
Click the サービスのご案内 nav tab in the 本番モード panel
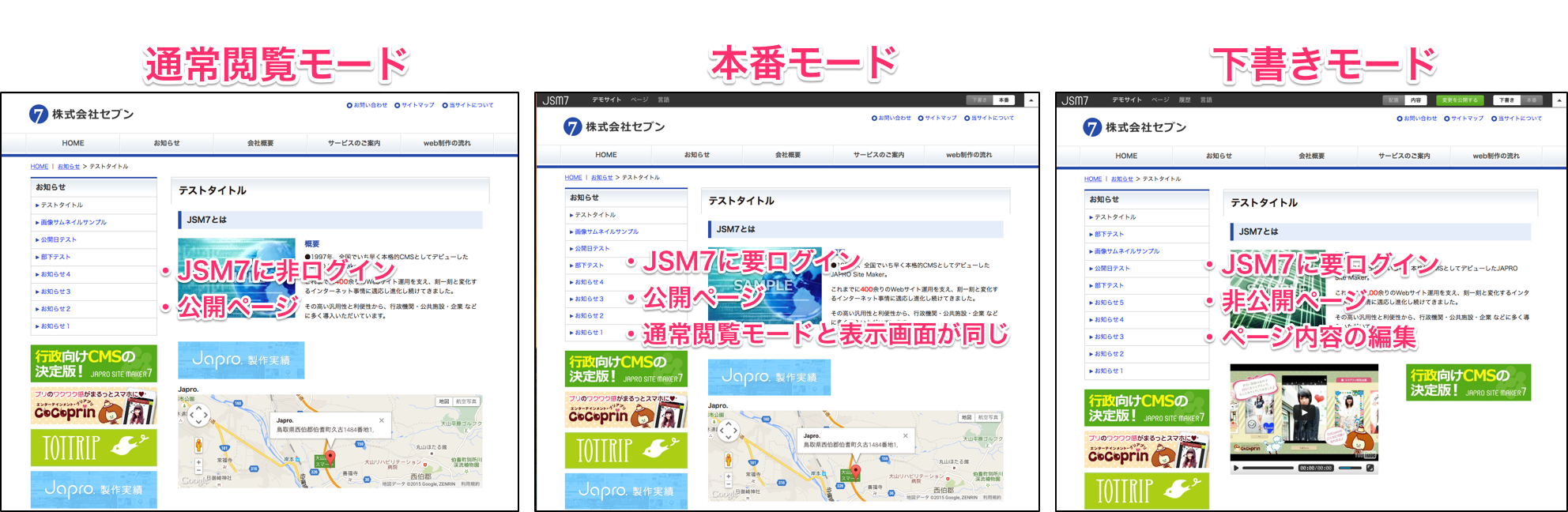tap(879, 155)
